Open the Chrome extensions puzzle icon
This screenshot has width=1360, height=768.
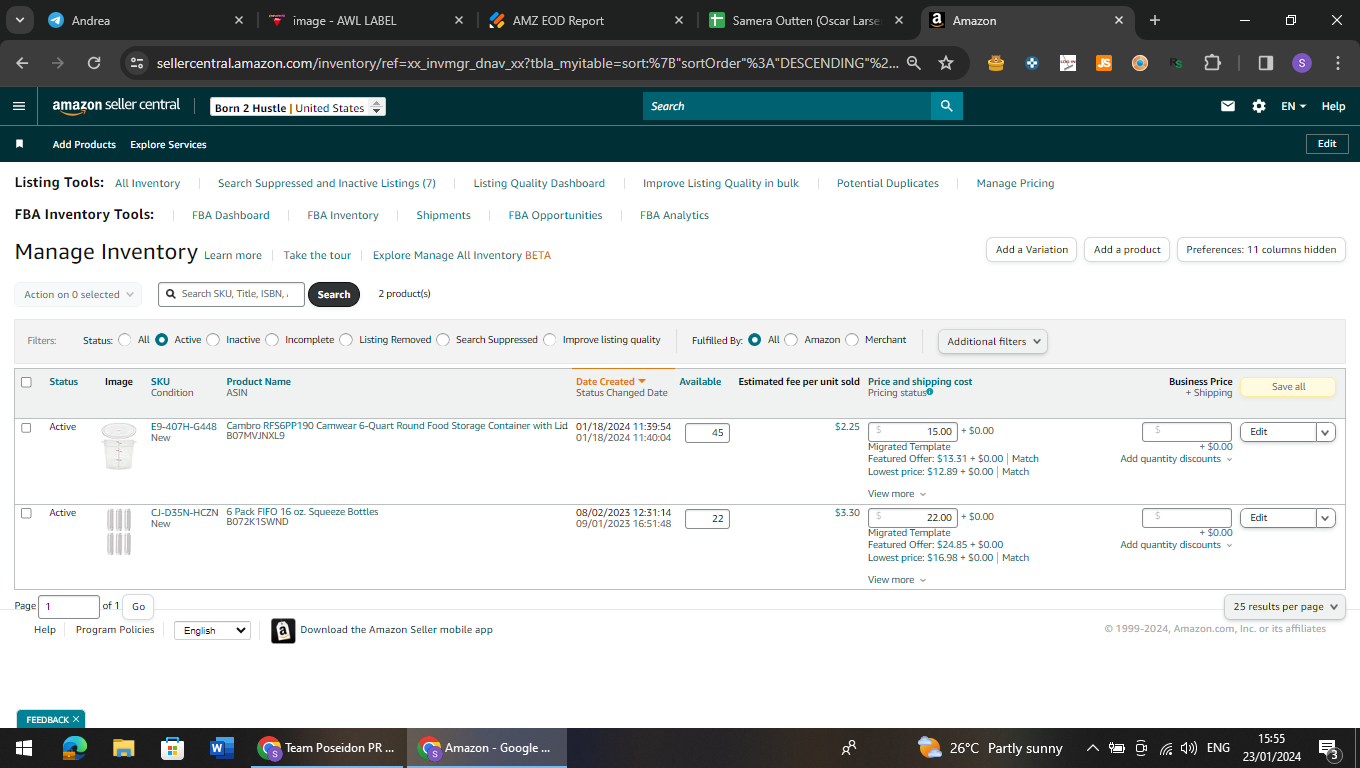click(x=1213, y=63)
